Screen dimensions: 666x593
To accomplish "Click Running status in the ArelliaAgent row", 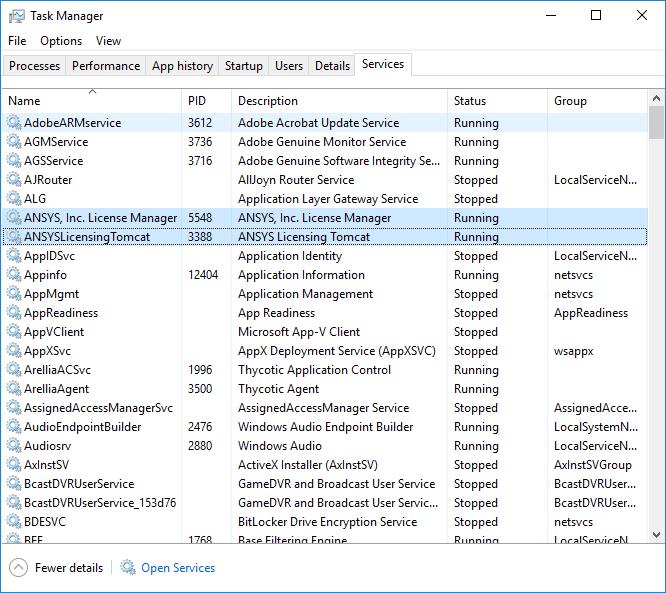I will (476, 389).
